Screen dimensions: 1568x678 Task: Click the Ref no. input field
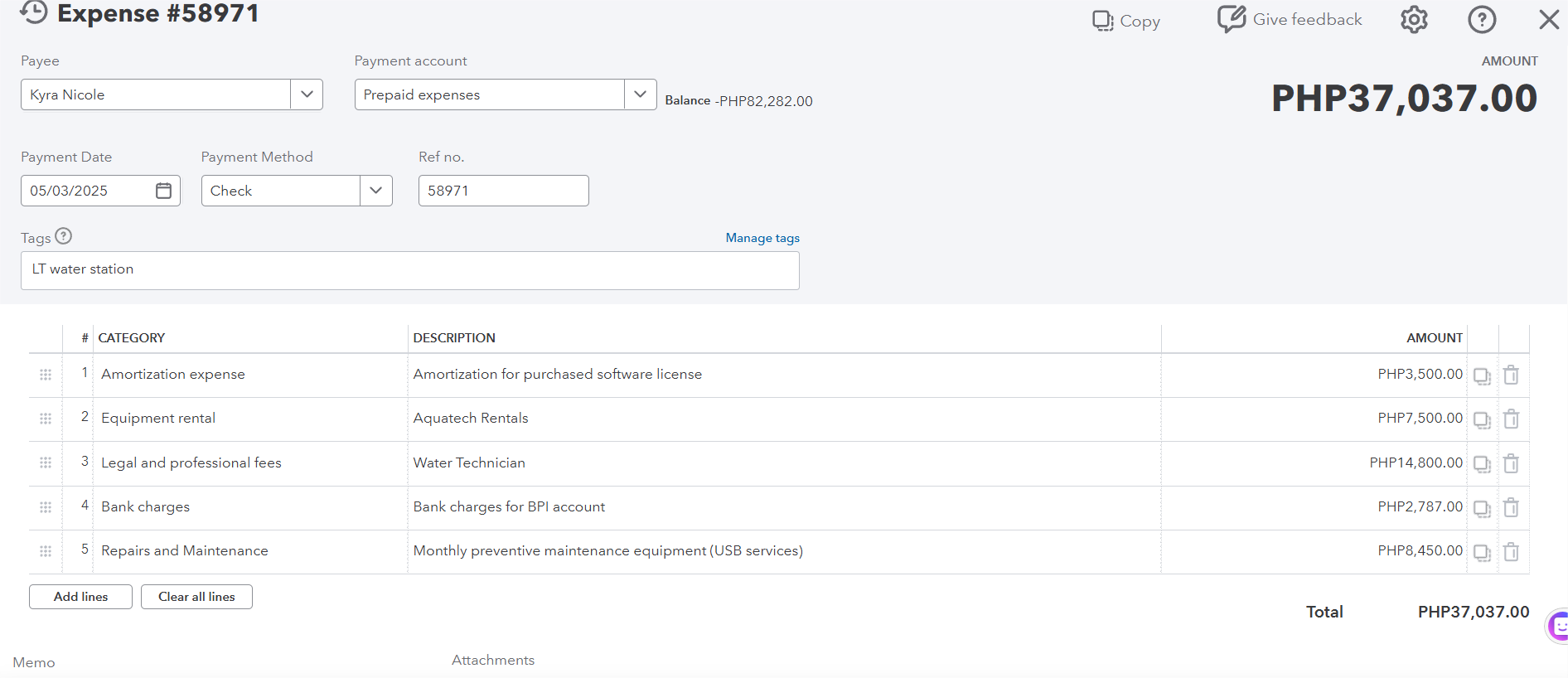pyautogui.click(x=503, y=191)
